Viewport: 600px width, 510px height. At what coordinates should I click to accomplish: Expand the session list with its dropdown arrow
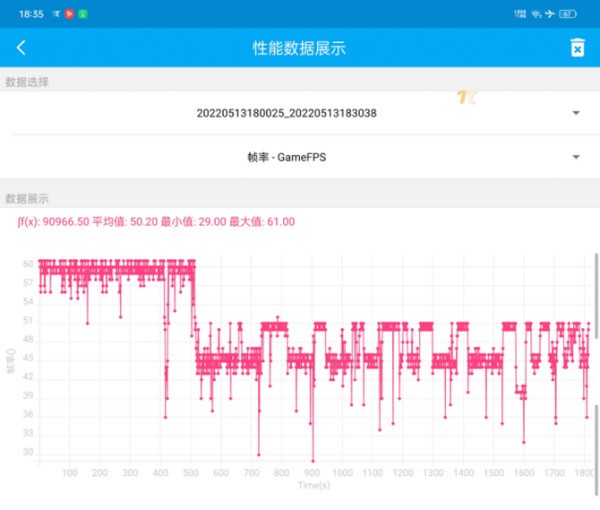[576, 113]
